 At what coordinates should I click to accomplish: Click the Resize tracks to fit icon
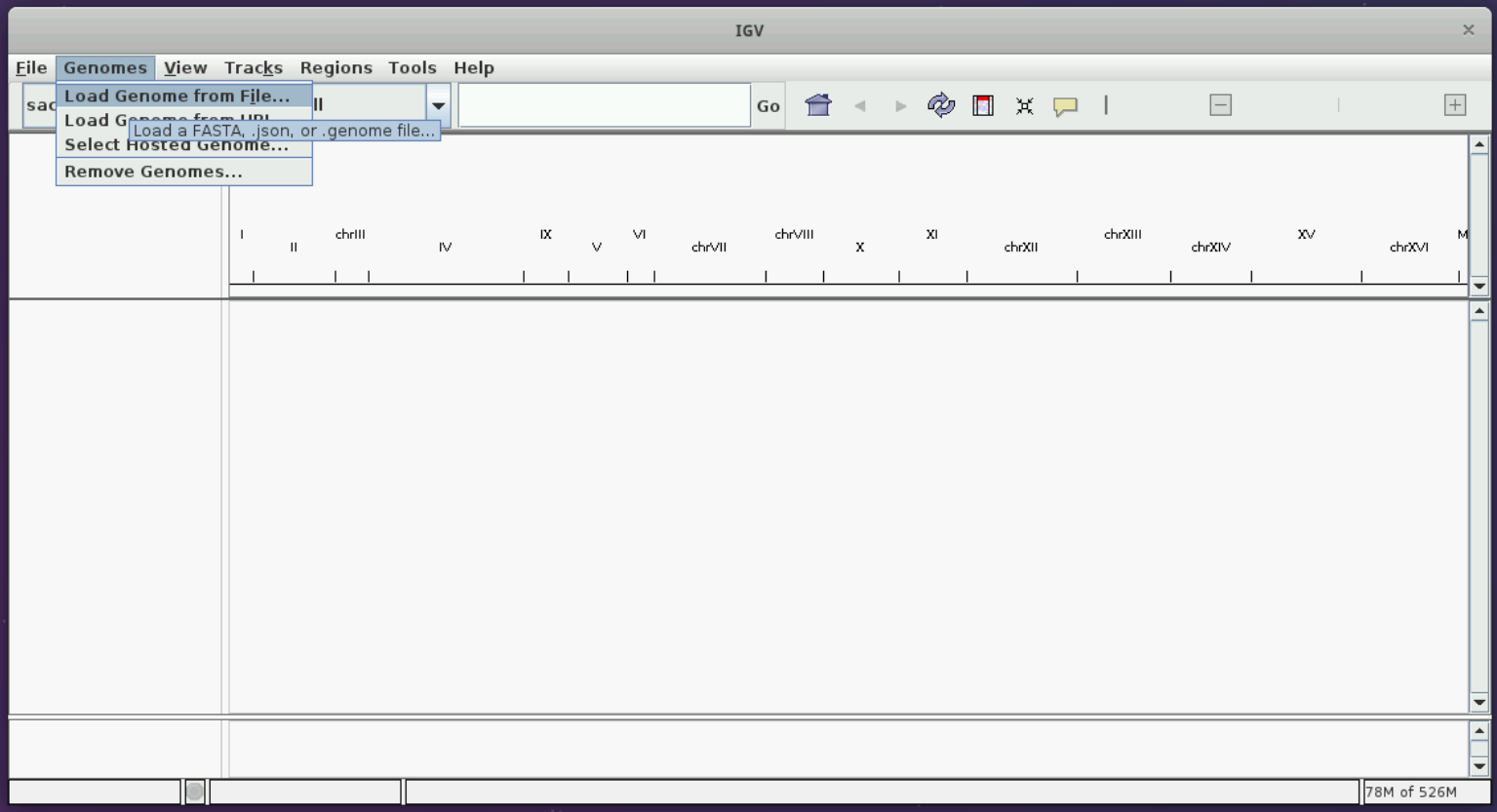(x=1024, y=104)
